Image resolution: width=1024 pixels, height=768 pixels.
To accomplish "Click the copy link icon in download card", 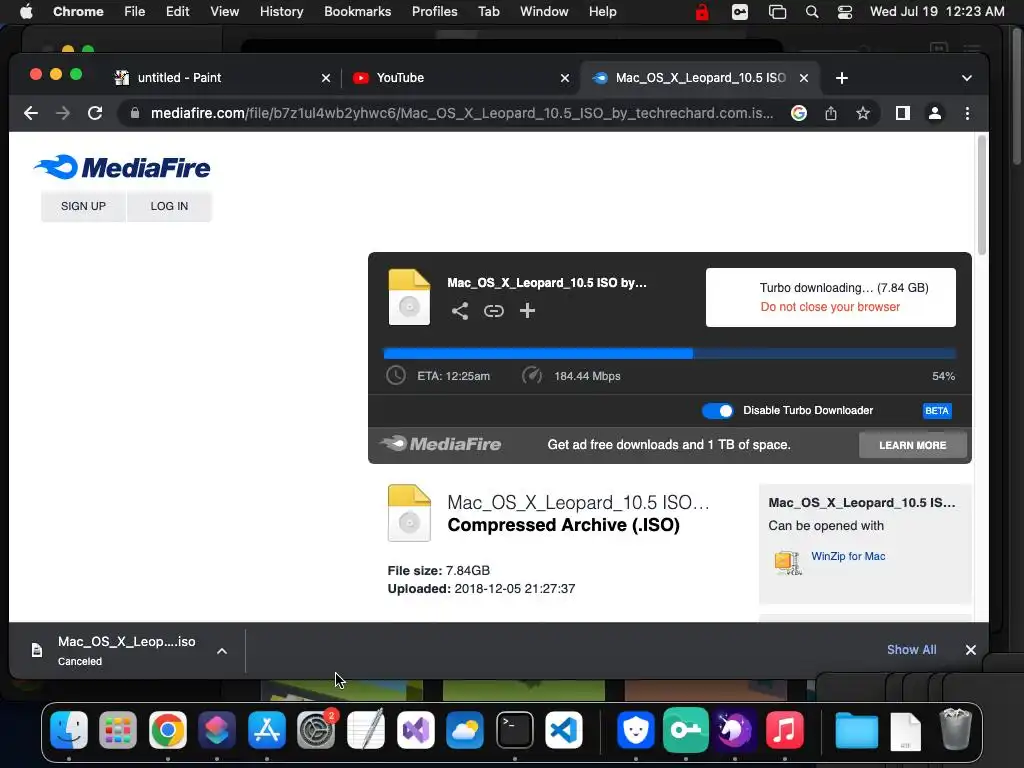I will click(x=494, y=311).
